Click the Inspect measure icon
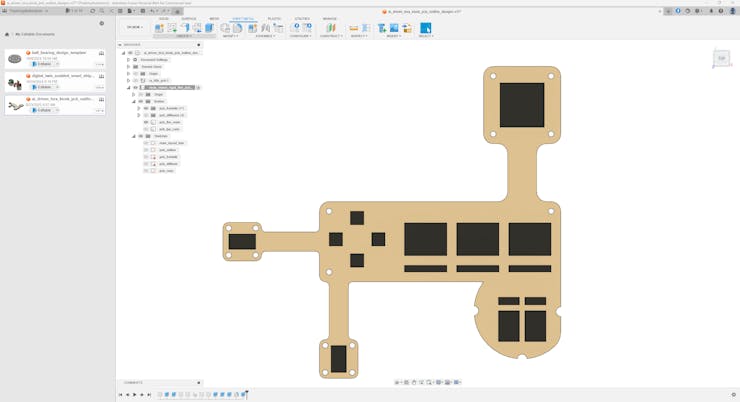Screen dimensions: 740x402 [x=354, y=28]
